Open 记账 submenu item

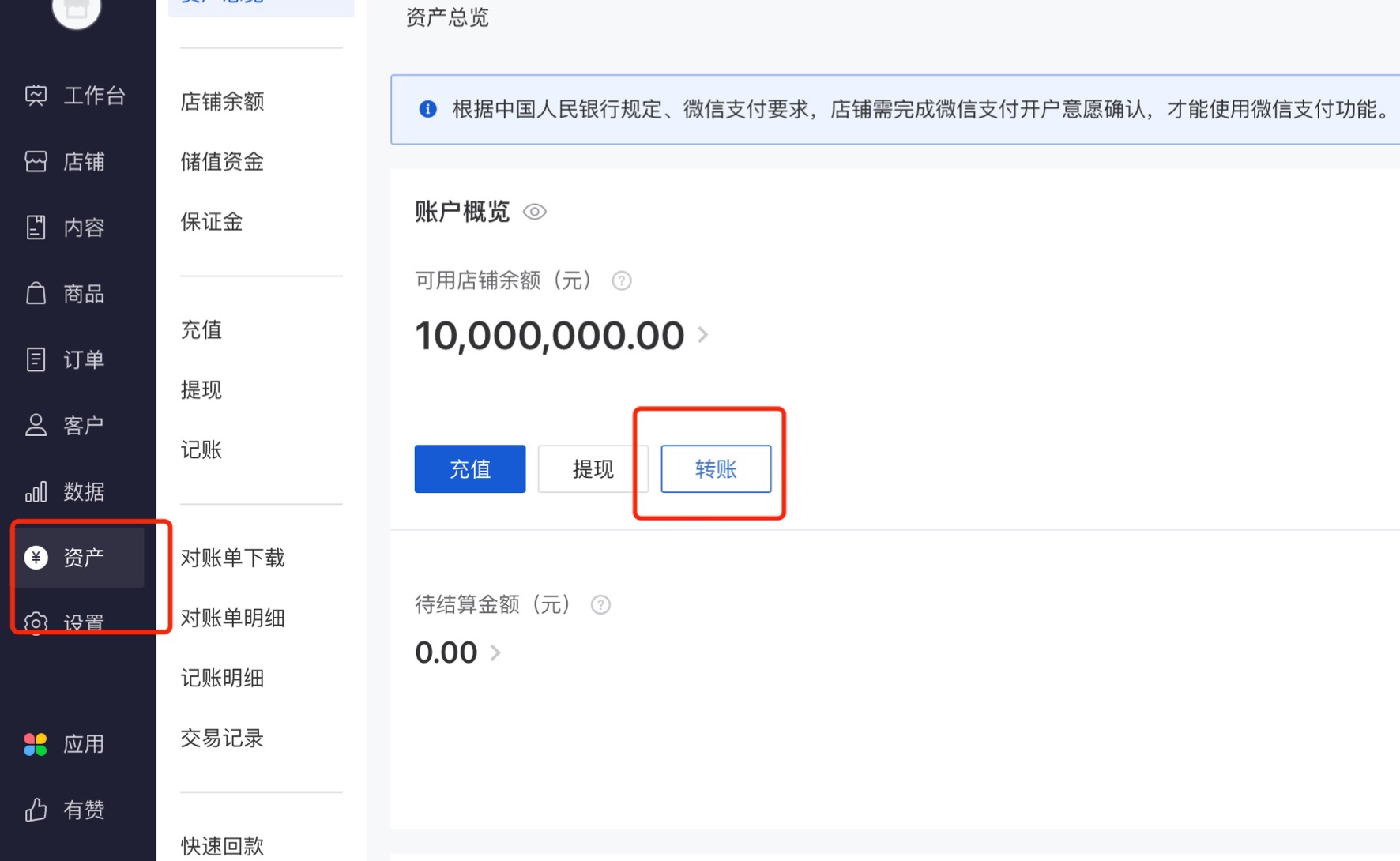click(x=201, y=449)
